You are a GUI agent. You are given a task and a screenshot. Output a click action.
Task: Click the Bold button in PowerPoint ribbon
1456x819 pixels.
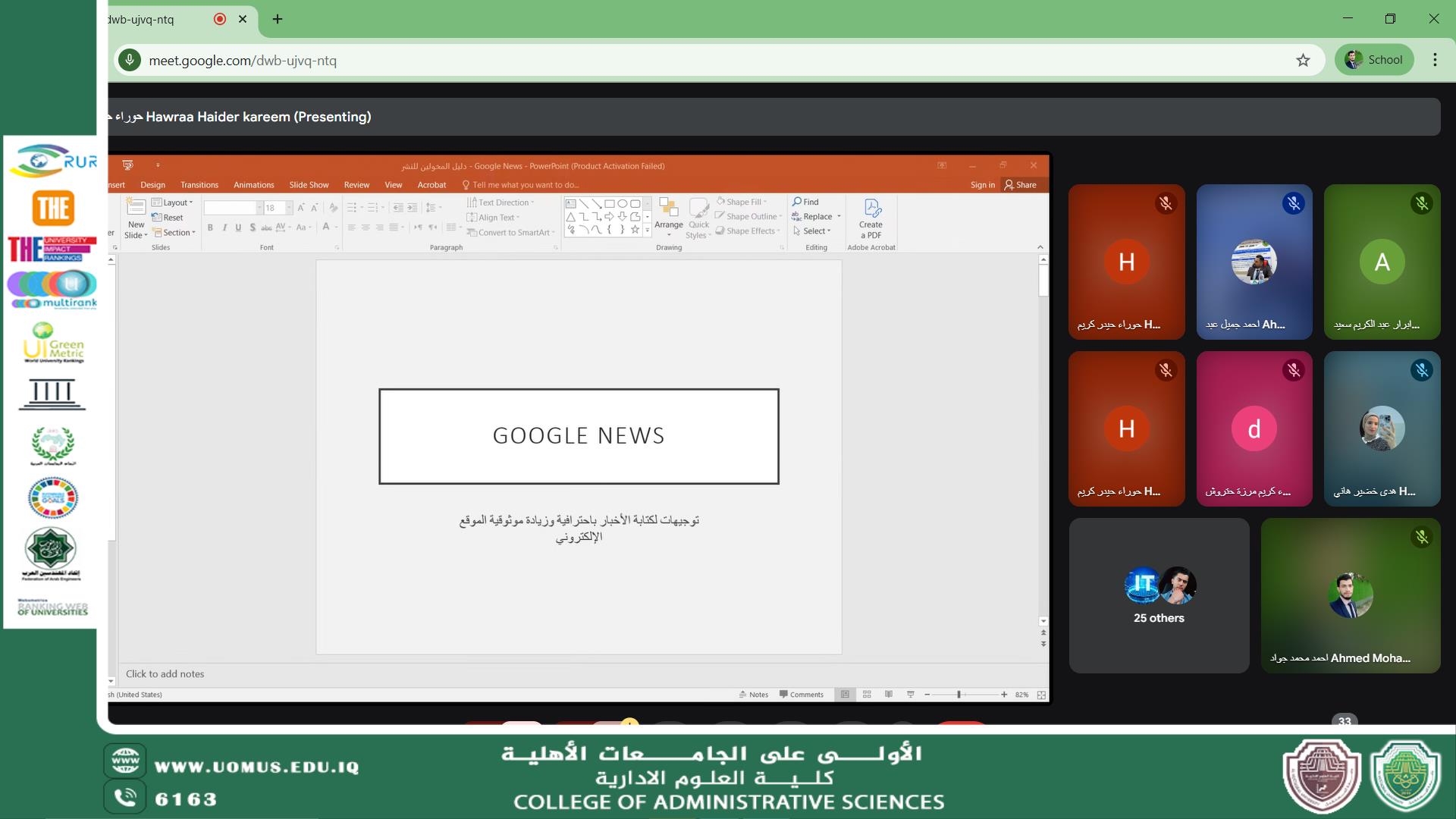210,227
